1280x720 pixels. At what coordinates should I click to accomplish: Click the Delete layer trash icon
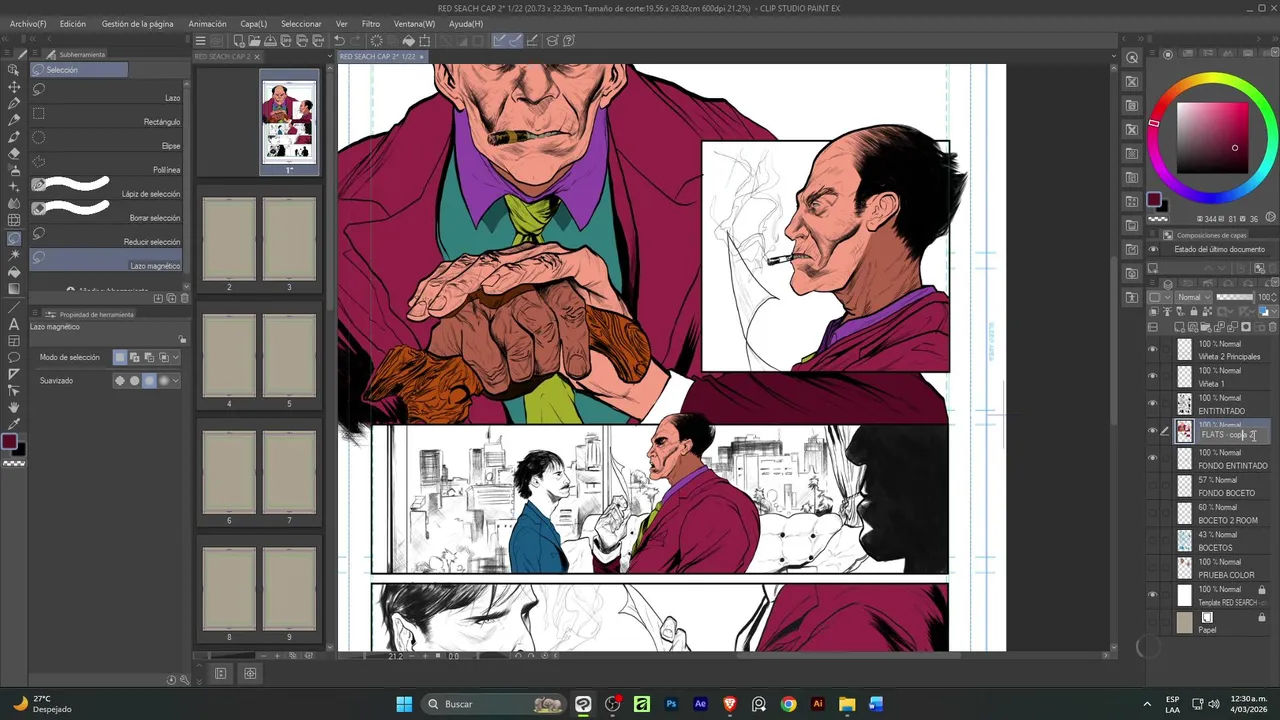pyautogui.click(x=1272, y=327)
